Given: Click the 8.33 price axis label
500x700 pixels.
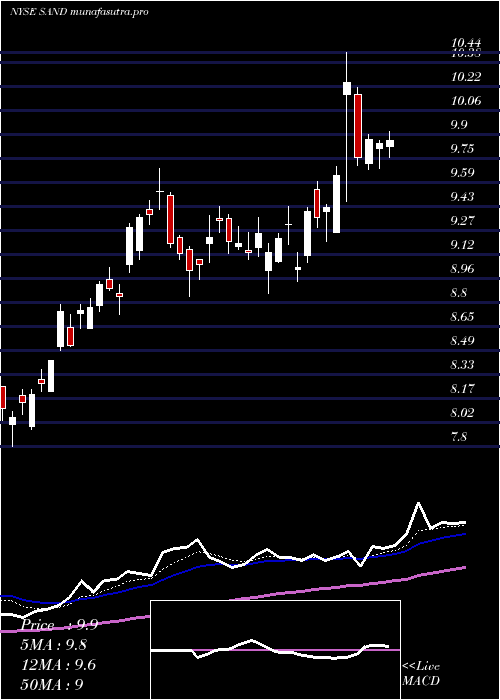Looking at the screenshot, I should [x=462, y=366].
